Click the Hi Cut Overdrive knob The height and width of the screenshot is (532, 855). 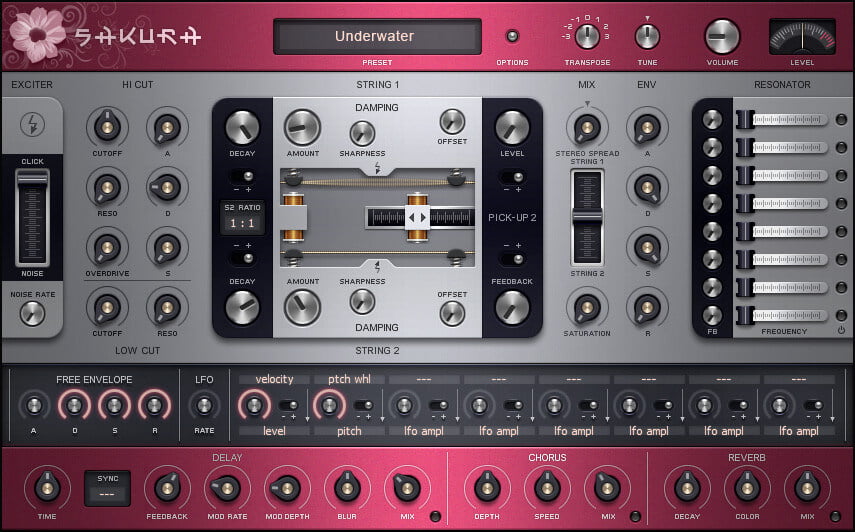pos(107,246)
